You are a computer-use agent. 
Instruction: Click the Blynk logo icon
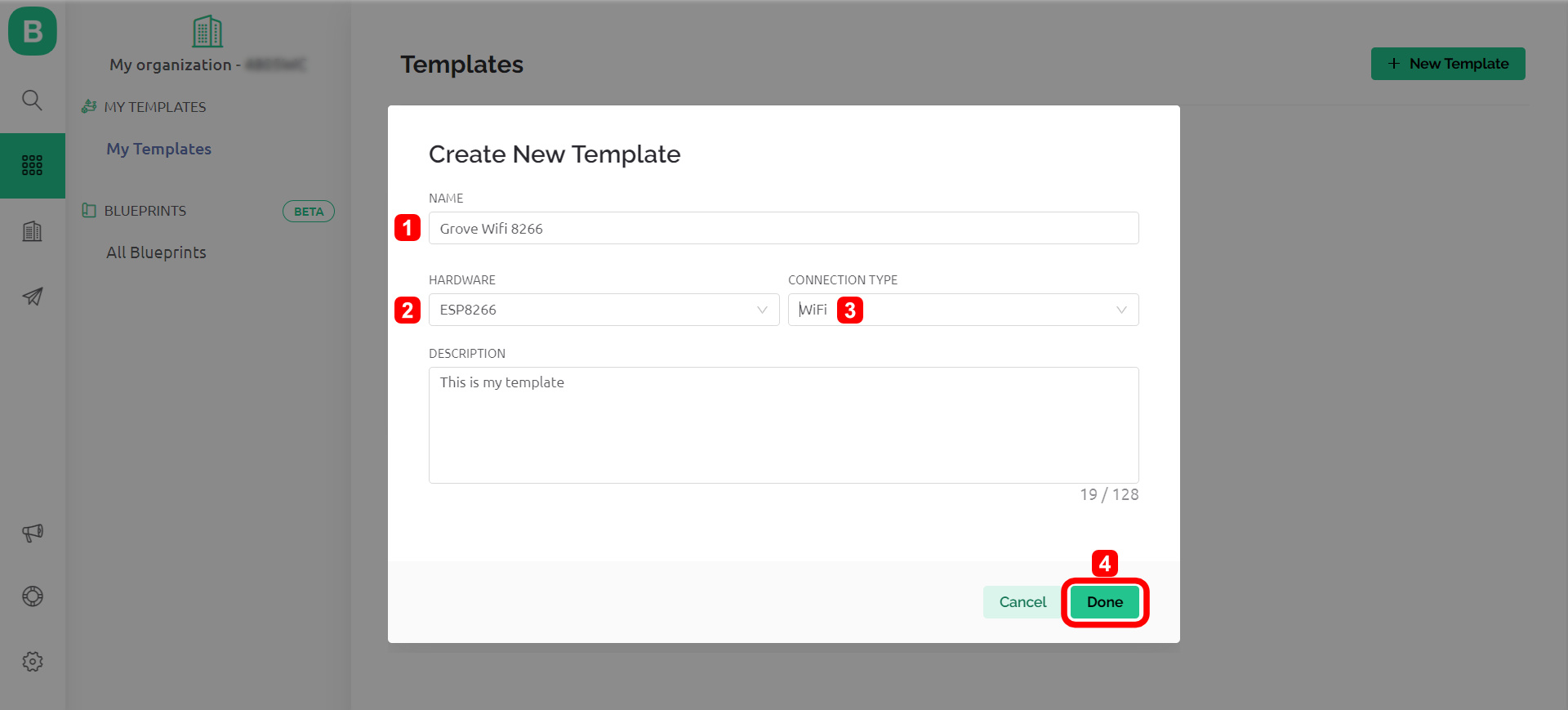pyautogui.click(x=33, y=31)
